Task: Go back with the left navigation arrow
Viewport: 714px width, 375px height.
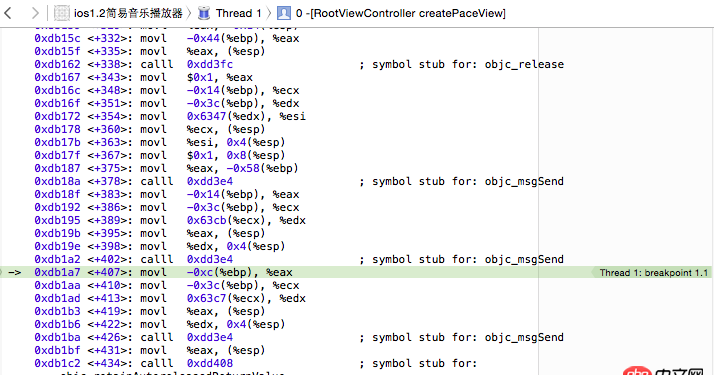Action: [x=8, y=13]
